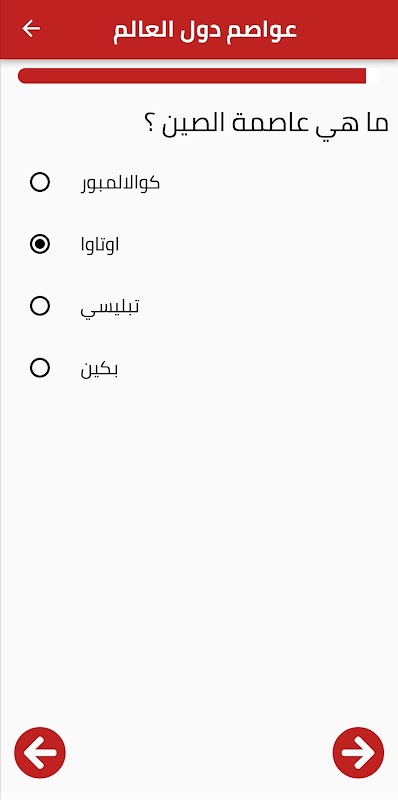Select the كوالالمبور radio button
The image size is (398, 800).
pyautogui.click(x=40, y=182)
